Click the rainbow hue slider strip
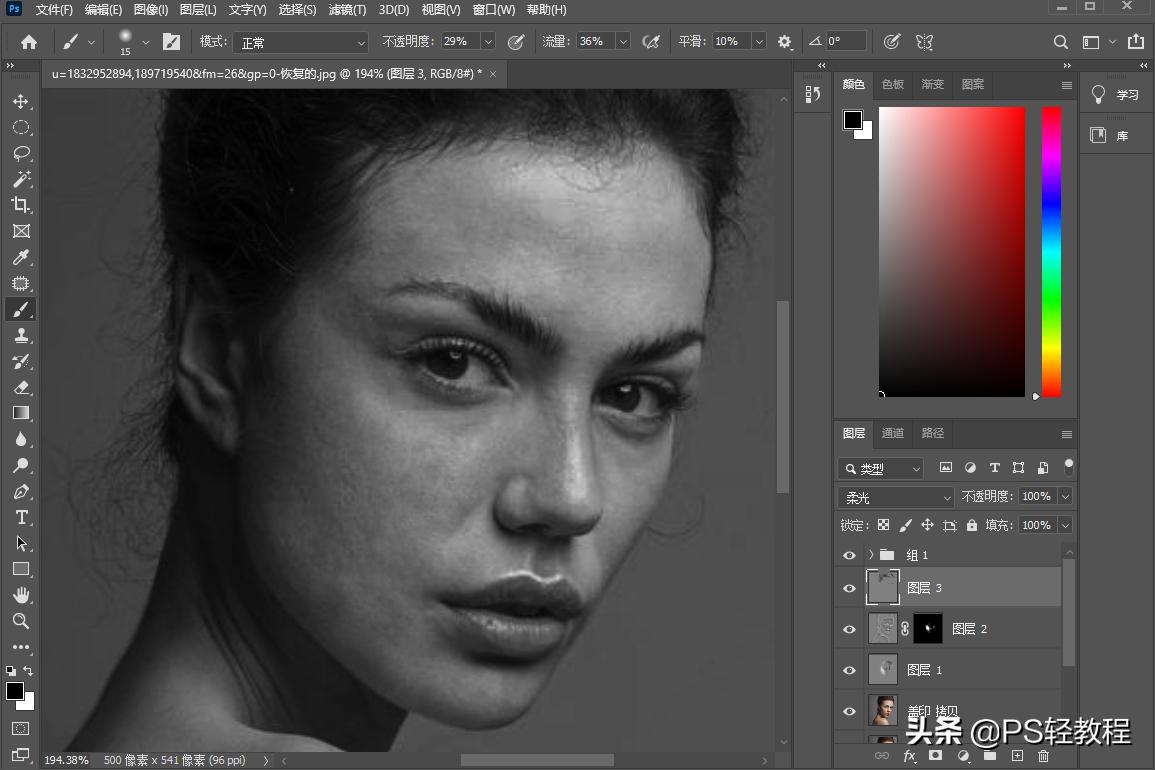This screenshot has width=1155, height=770. click(1051, 250)
